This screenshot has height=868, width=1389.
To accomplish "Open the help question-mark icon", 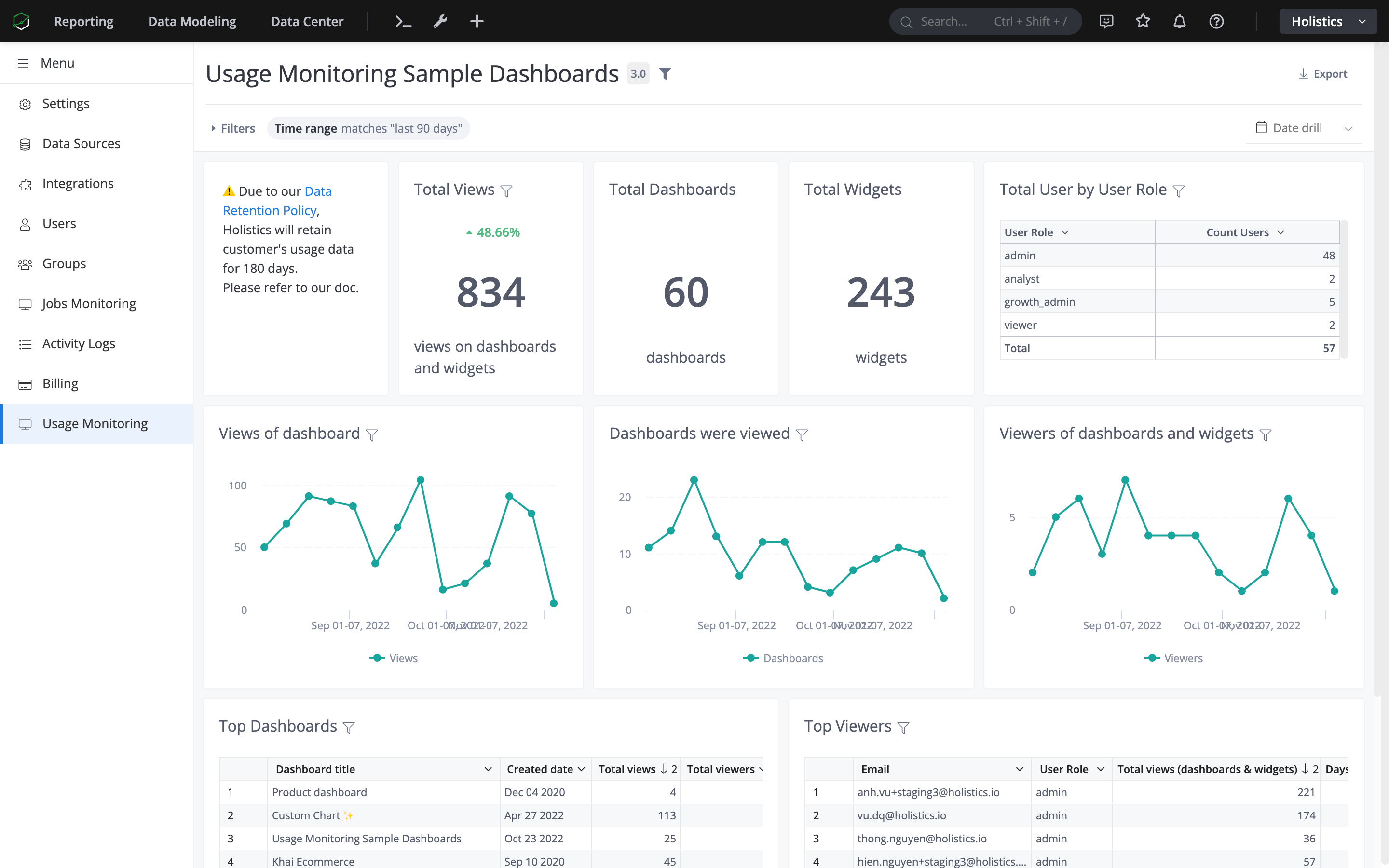I will click(1217, 21).
